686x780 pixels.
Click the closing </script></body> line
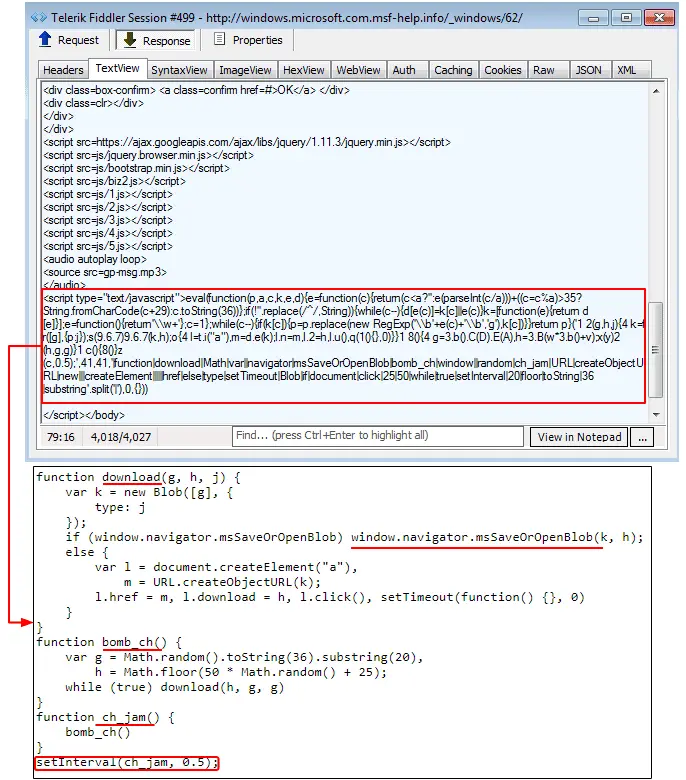[x=84, y=415]
